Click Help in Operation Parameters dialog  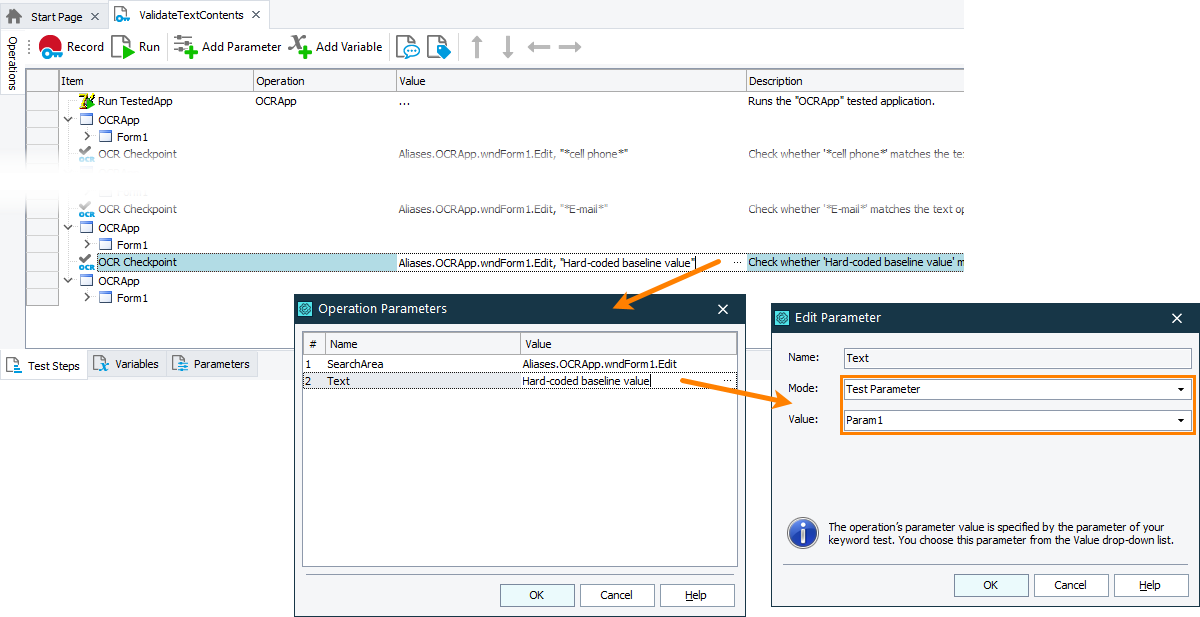click(696, 595)
